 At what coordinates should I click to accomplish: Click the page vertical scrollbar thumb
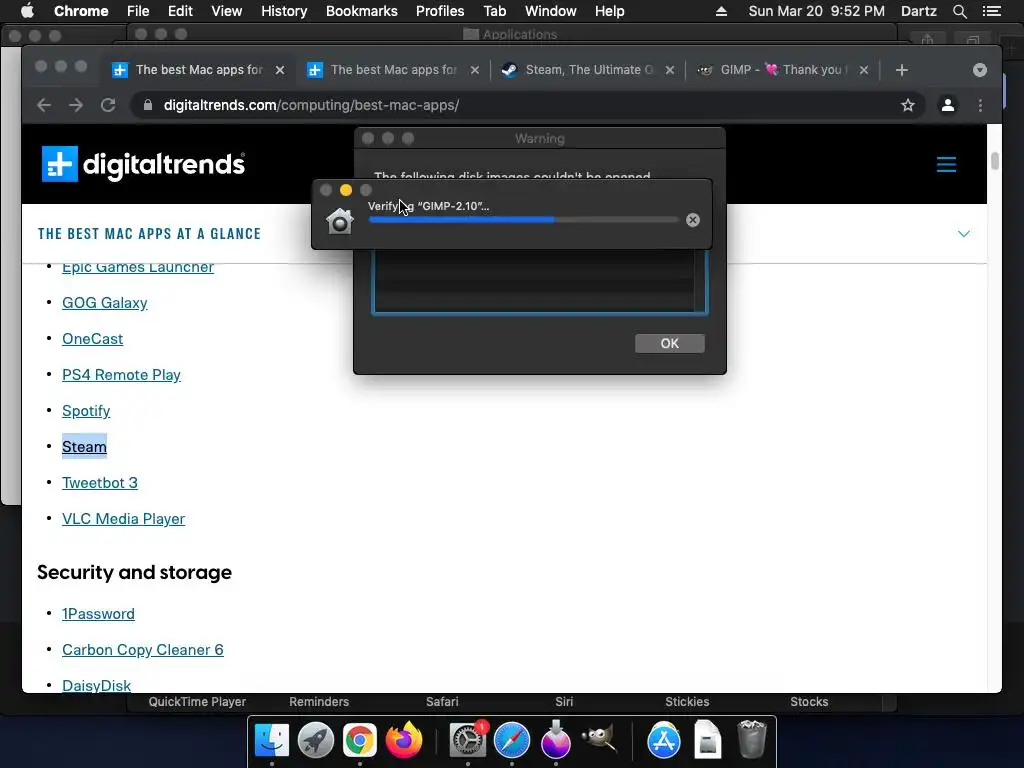click(995, 160)
